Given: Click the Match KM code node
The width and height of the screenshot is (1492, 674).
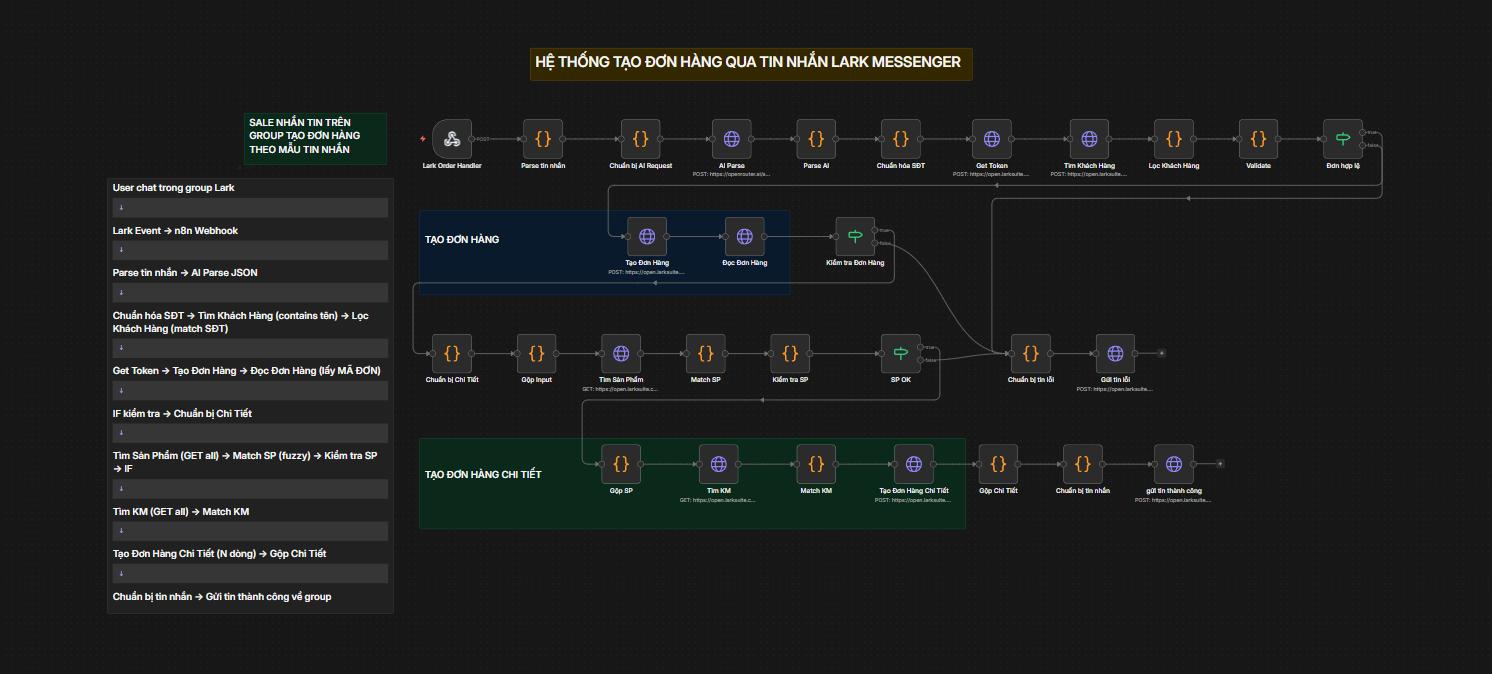Looking at the screenshot, I should 816,464.
